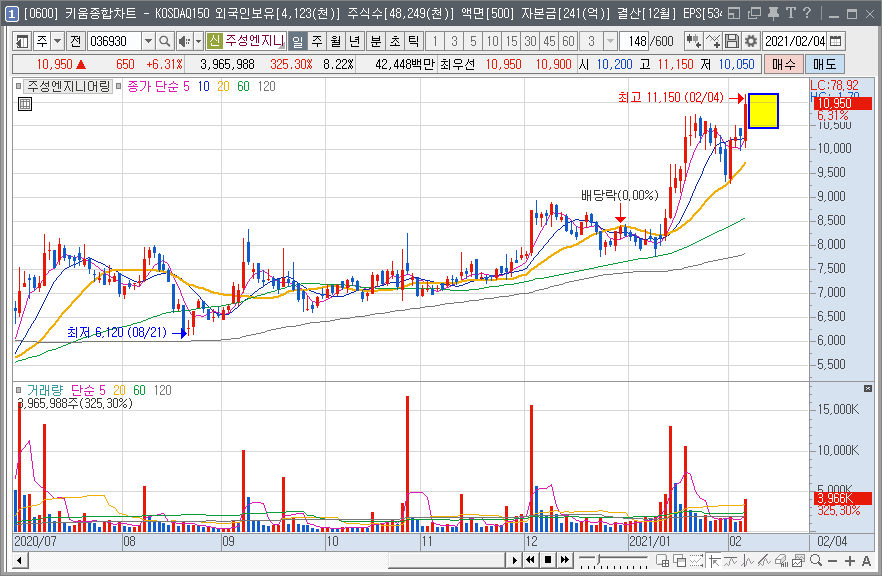This screenshot has height=576, width=882.
Task: Open the calendar date picker icon
Action: [836, 41]
